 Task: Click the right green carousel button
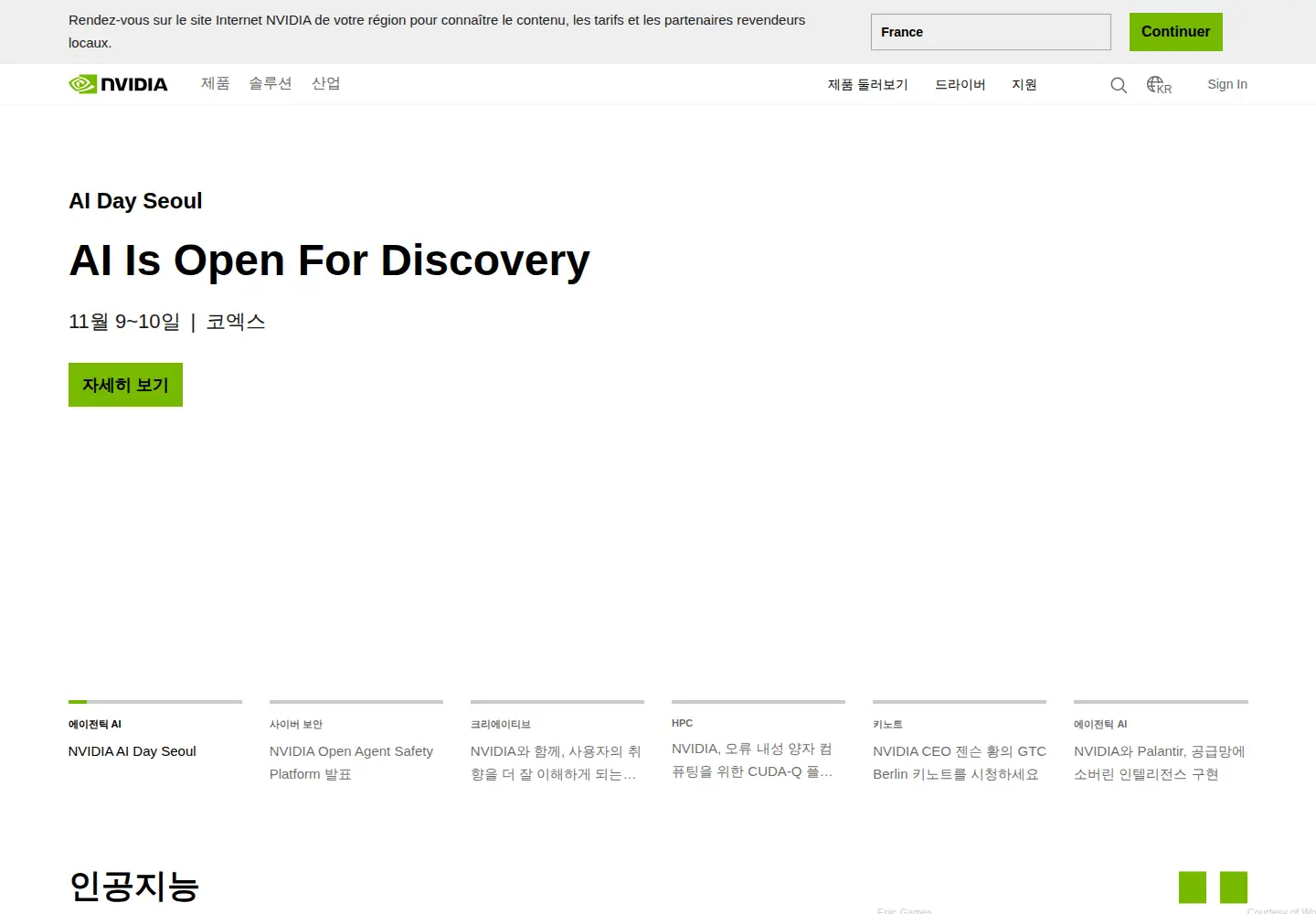1234,887
